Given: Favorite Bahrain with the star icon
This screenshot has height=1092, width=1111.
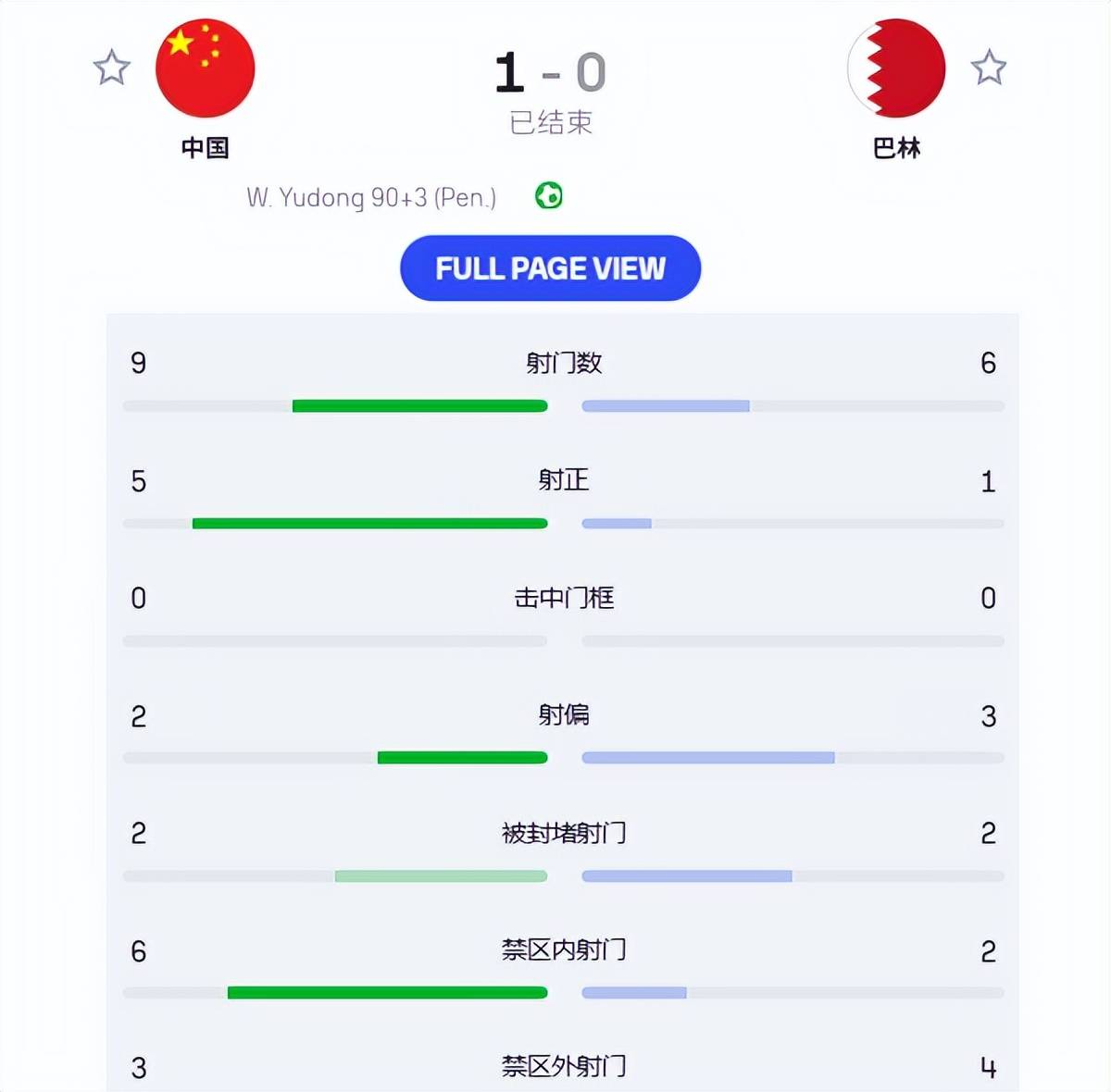Looking at the screenshot, I should click(x=989, y=68).
